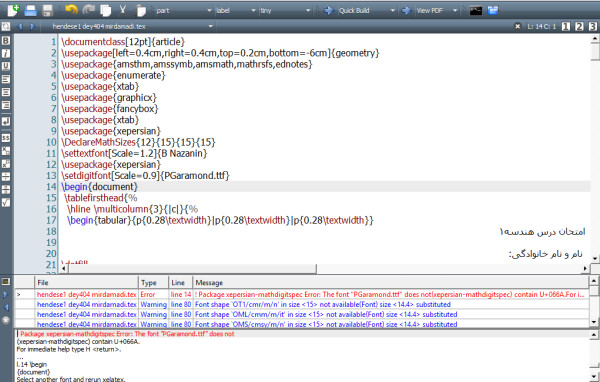Select the warning about 'OT1/cmr/m/n' font shape
Screen dimensions: 600x382
(302, 304)
